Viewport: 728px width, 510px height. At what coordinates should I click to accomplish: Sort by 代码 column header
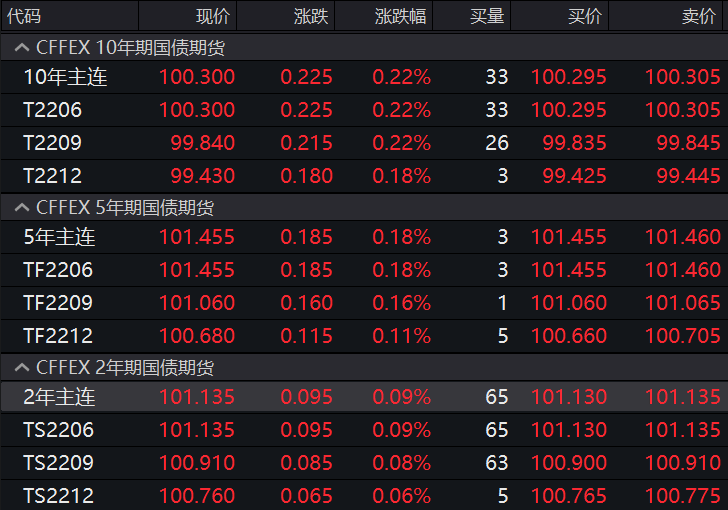tap(25, 16)
